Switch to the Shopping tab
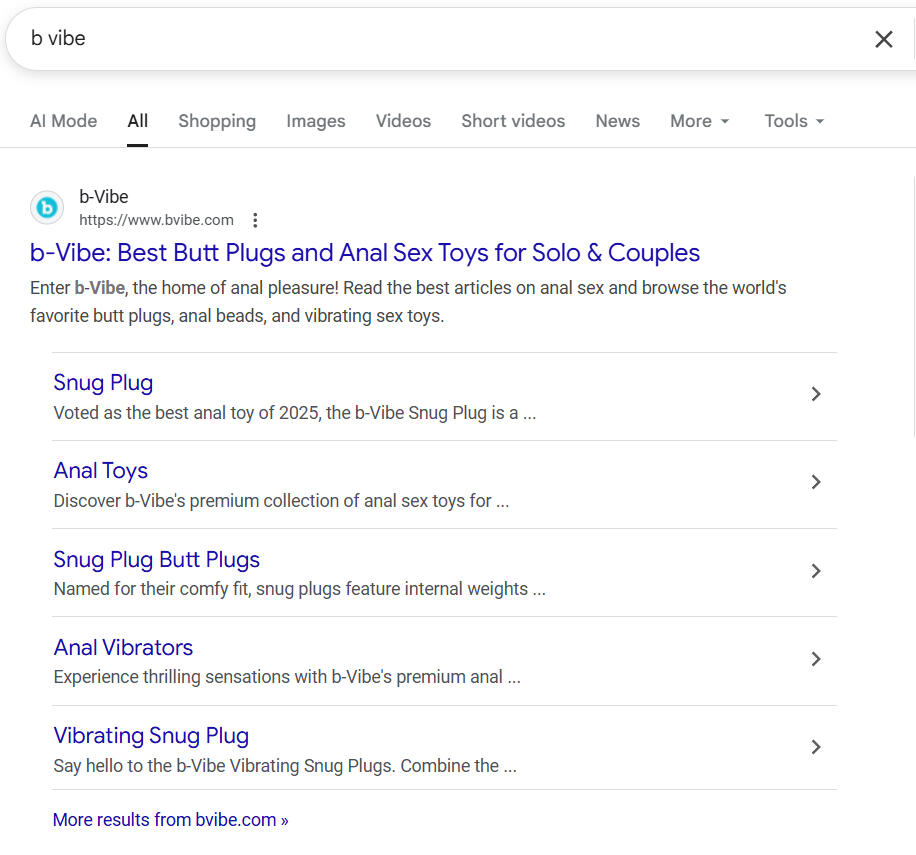This screenshot has width=916, height=855. pos(217,121)
